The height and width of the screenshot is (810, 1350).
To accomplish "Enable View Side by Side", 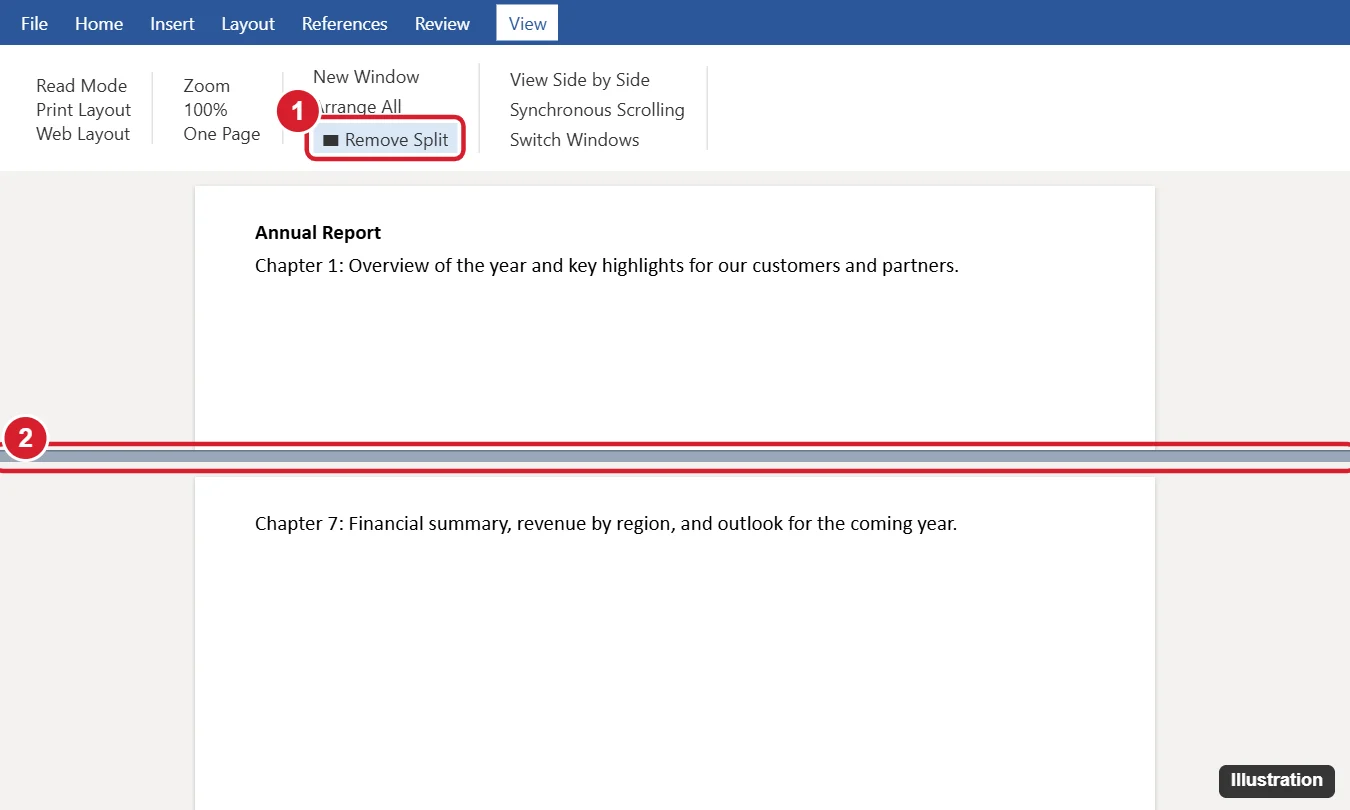I will click(x=580, y=80).
